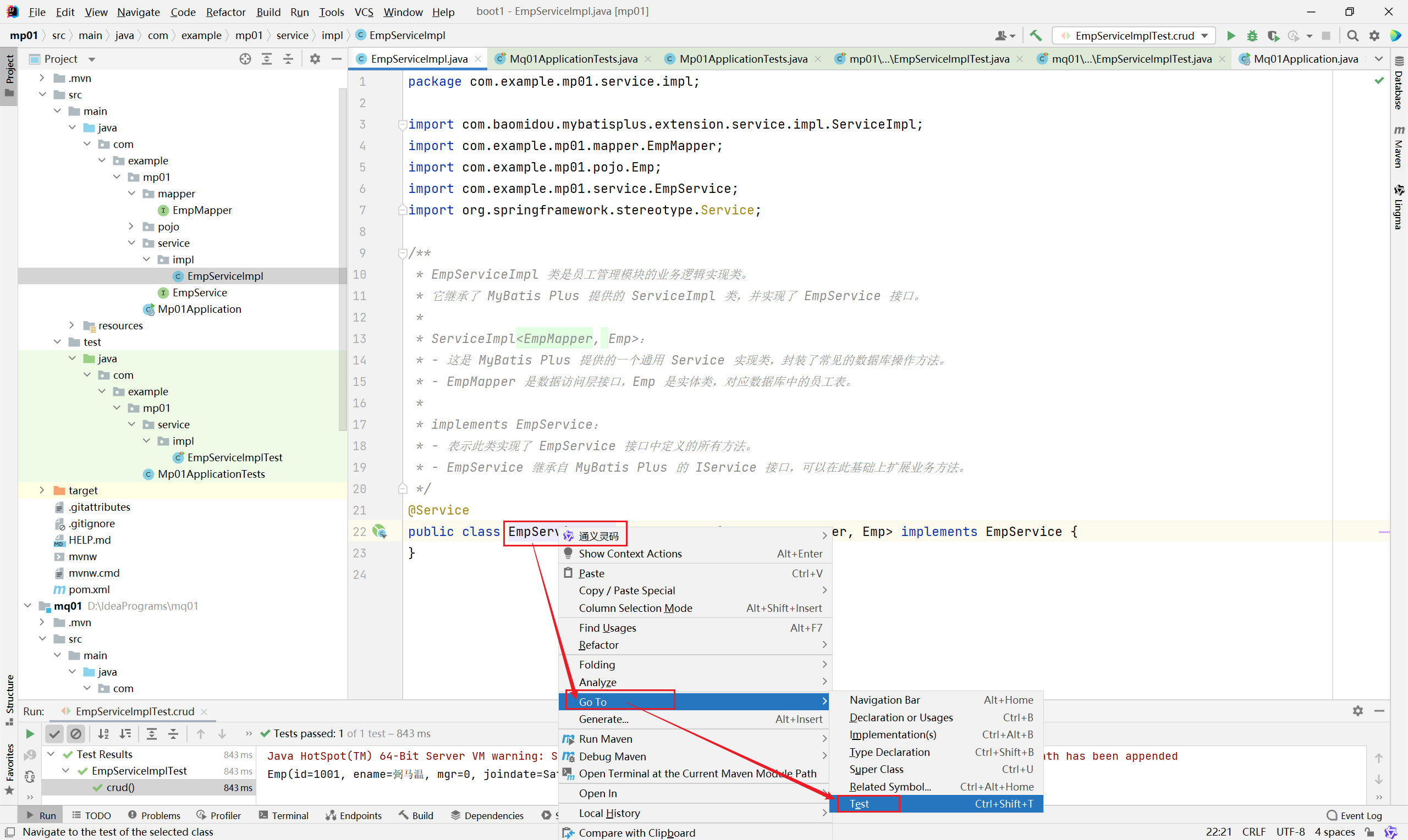Toggle show ignored tests button

tap(75, 733)
